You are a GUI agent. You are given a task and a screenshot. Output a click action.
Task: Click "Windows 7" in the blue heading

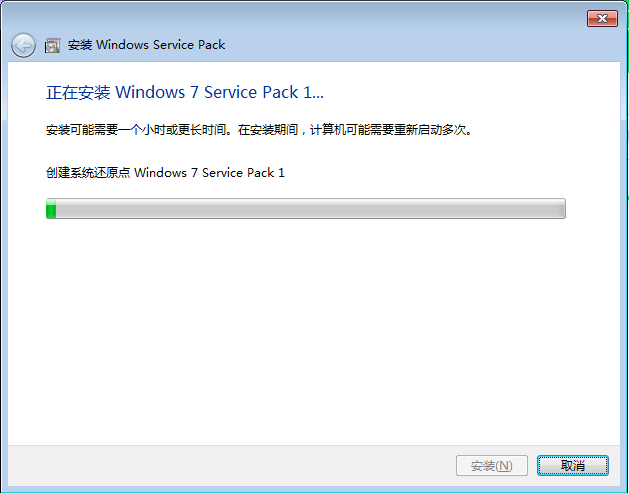(x=157, y=92)
